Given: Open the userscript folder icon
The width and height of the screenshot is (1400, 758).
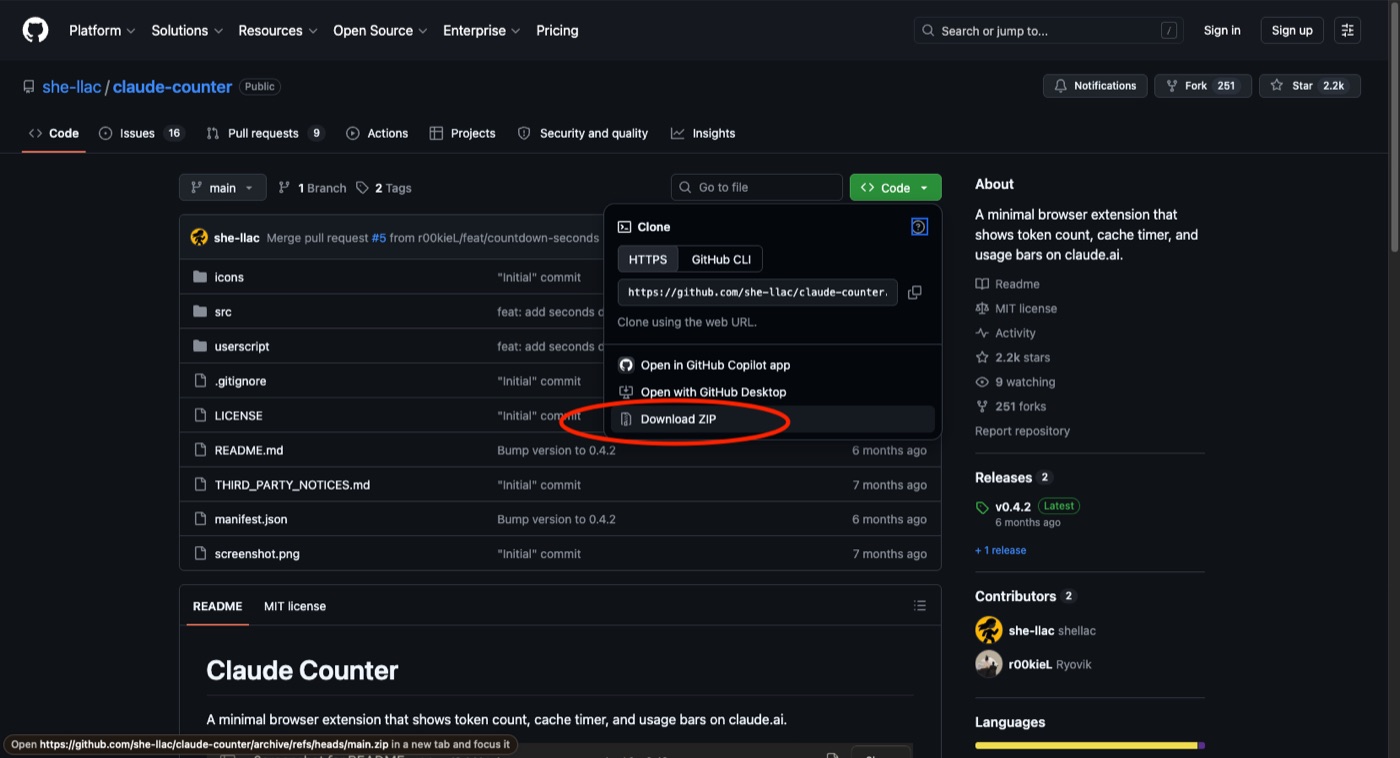Looking at the screenshot, I should (200, 346).
